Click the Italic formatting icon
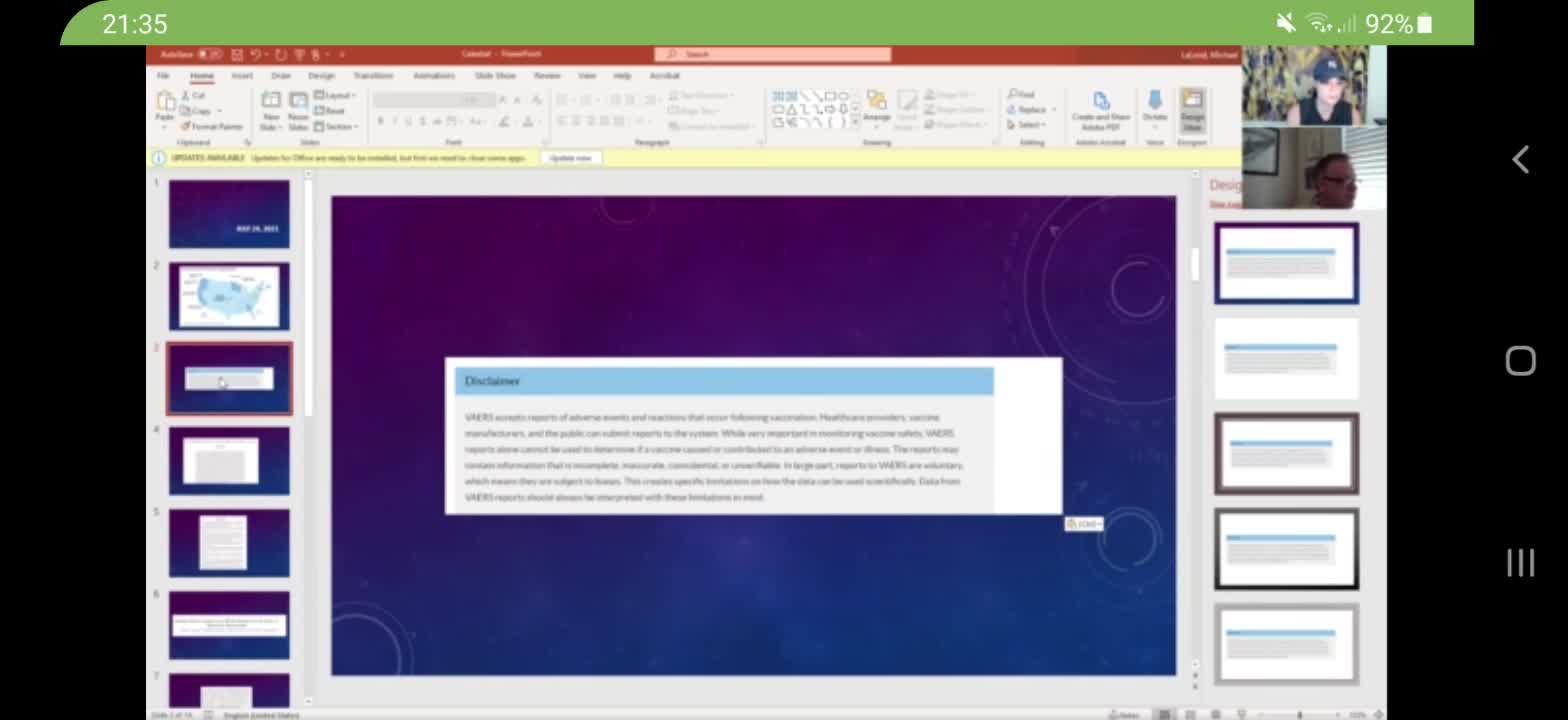 point(394,121)
